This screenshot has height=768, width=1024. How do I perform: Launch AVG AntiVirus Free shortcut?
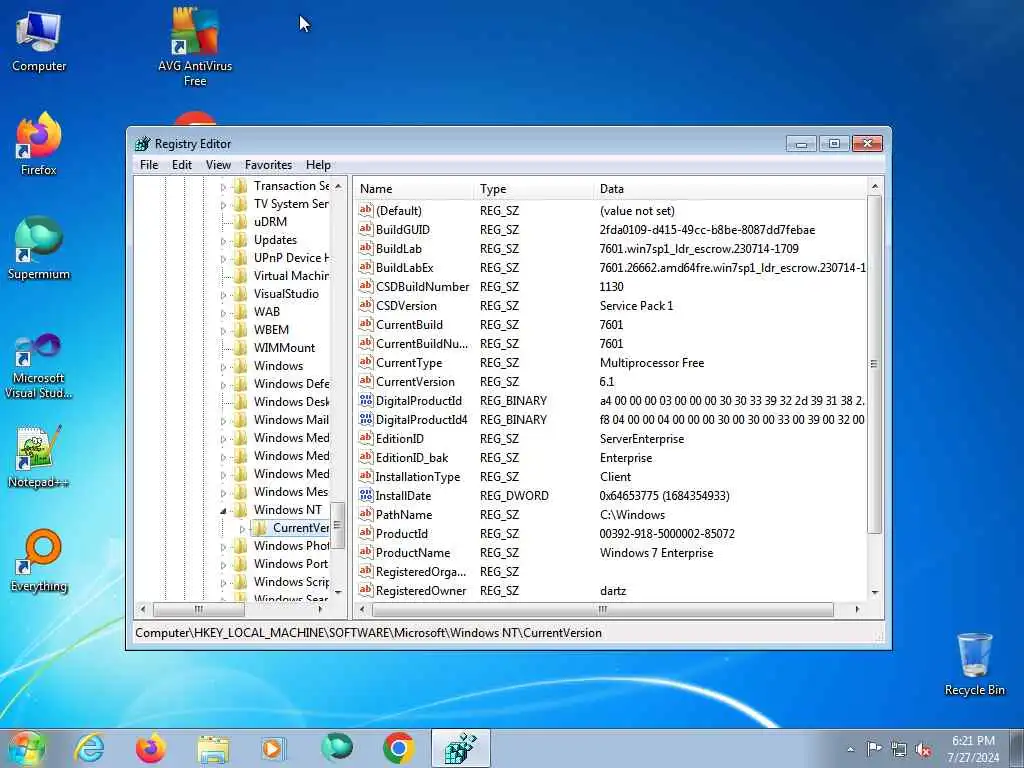(195, 47)
